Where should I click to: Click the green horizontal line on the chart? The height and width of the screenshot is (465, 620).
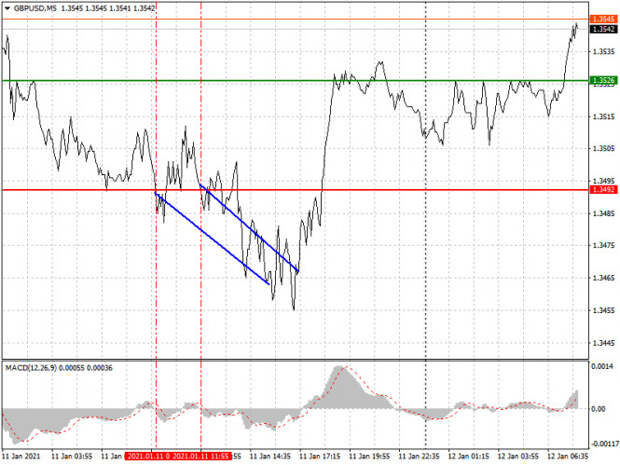pyautogui.click(x=250, y=80)
